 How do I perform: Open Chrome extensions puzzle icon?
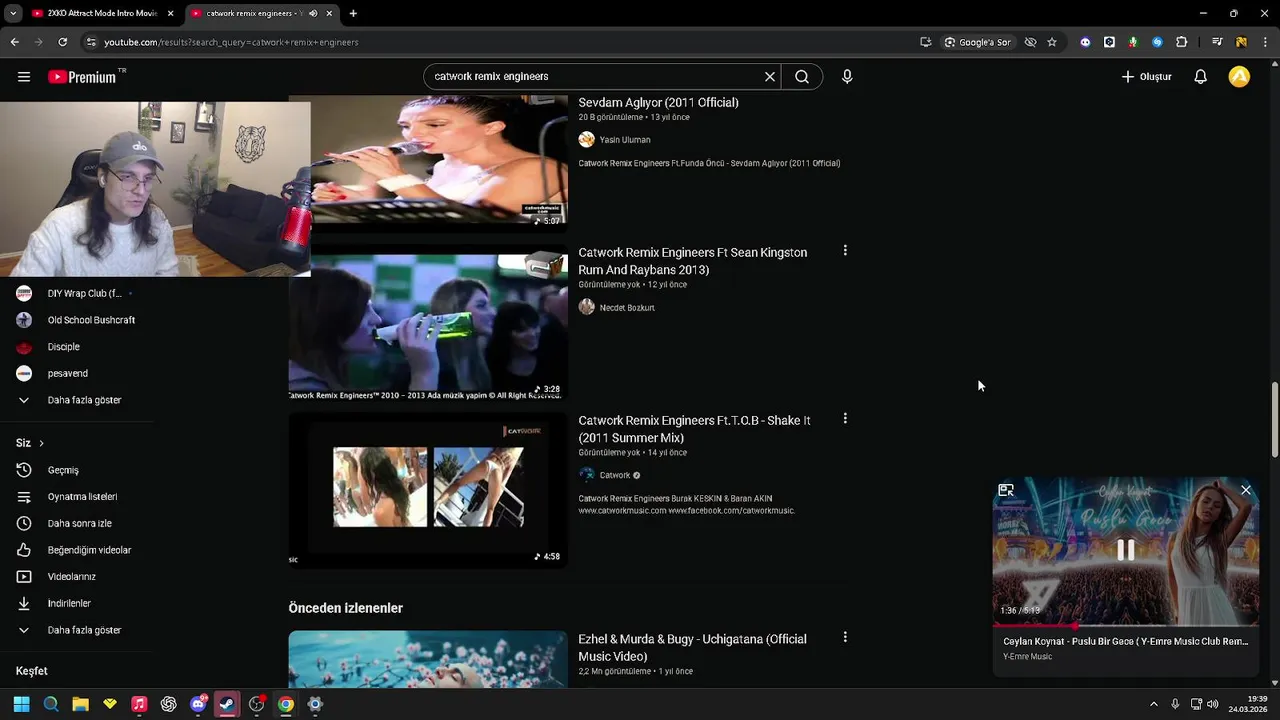coord(1181,42)
